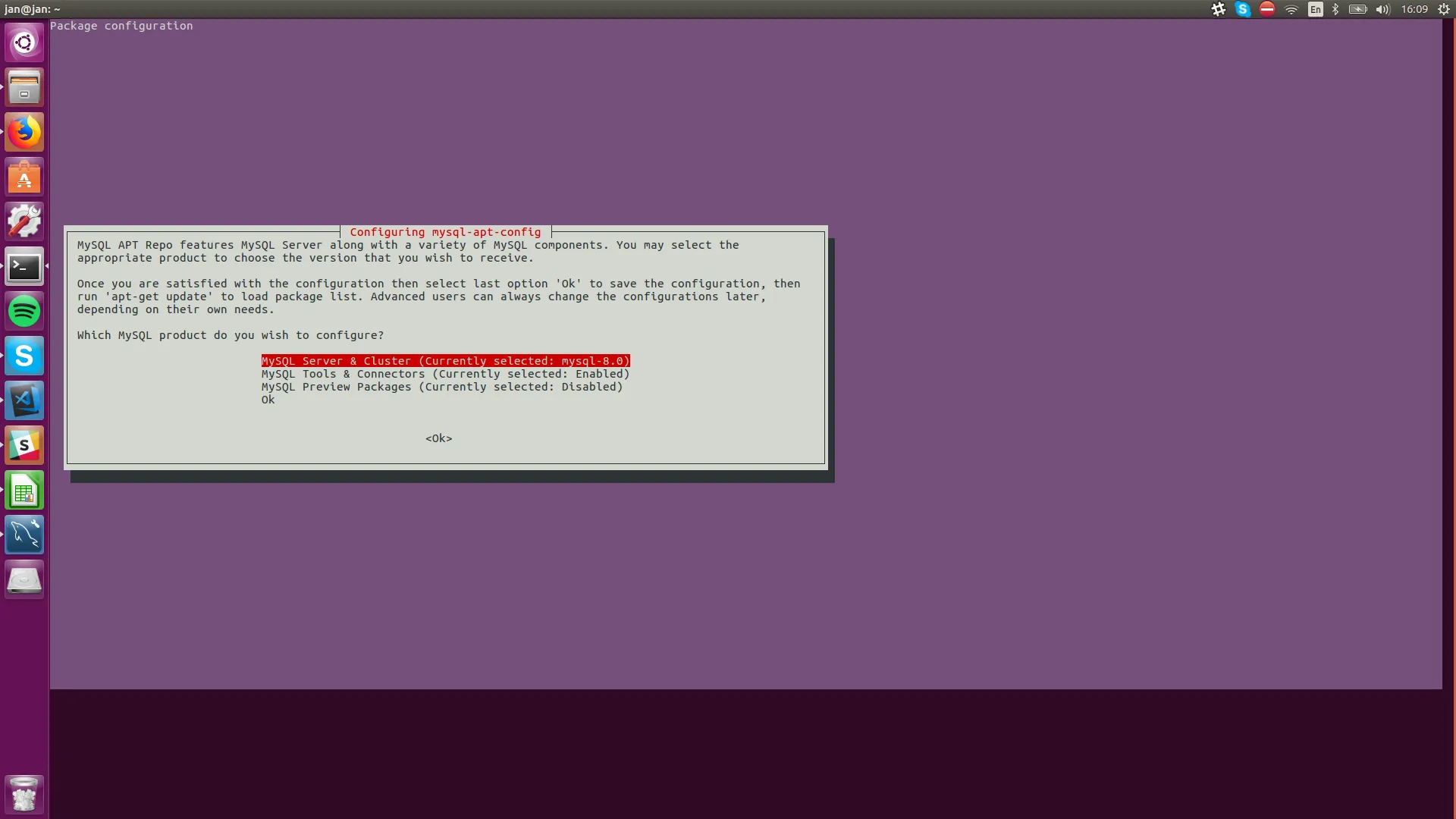This screenshot has width=1456, height=819.
Task: Open Slack from the launcher
Action: [x=24, y=446]
